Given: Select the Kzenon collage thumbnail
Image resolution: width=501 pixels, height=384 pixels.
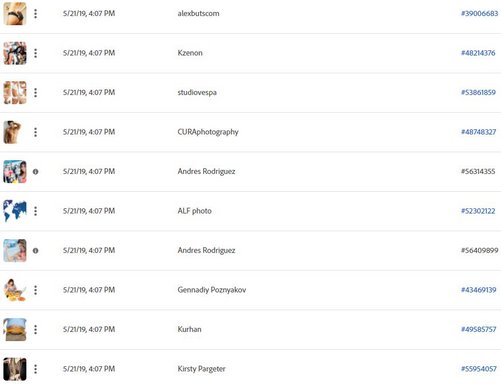Looking at the screenshot, I should (x=15, y=53).
